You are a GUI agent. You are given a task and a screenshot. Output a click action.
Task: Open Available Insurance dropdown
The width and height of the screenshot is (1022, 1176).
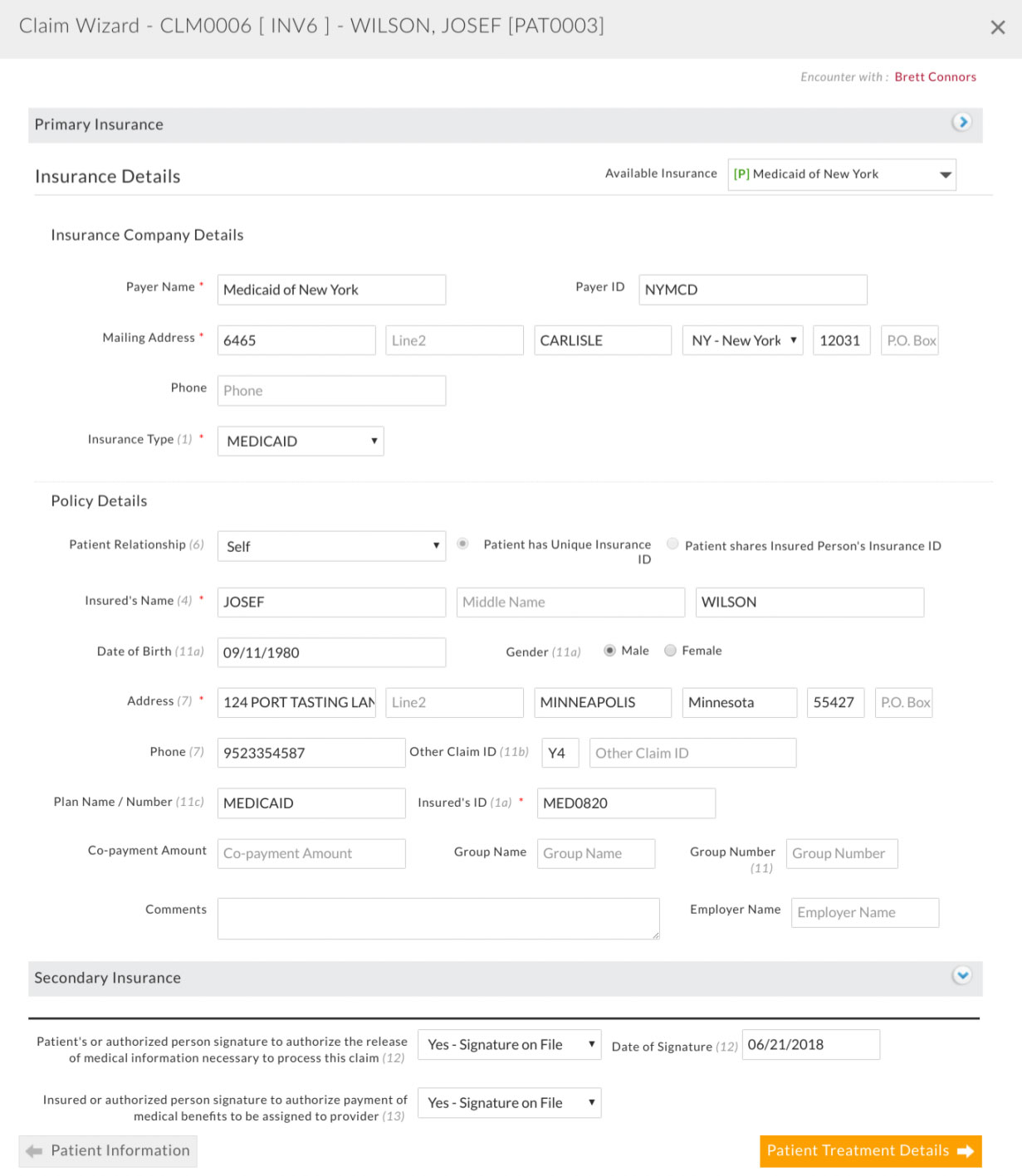(x=841, y=174)
